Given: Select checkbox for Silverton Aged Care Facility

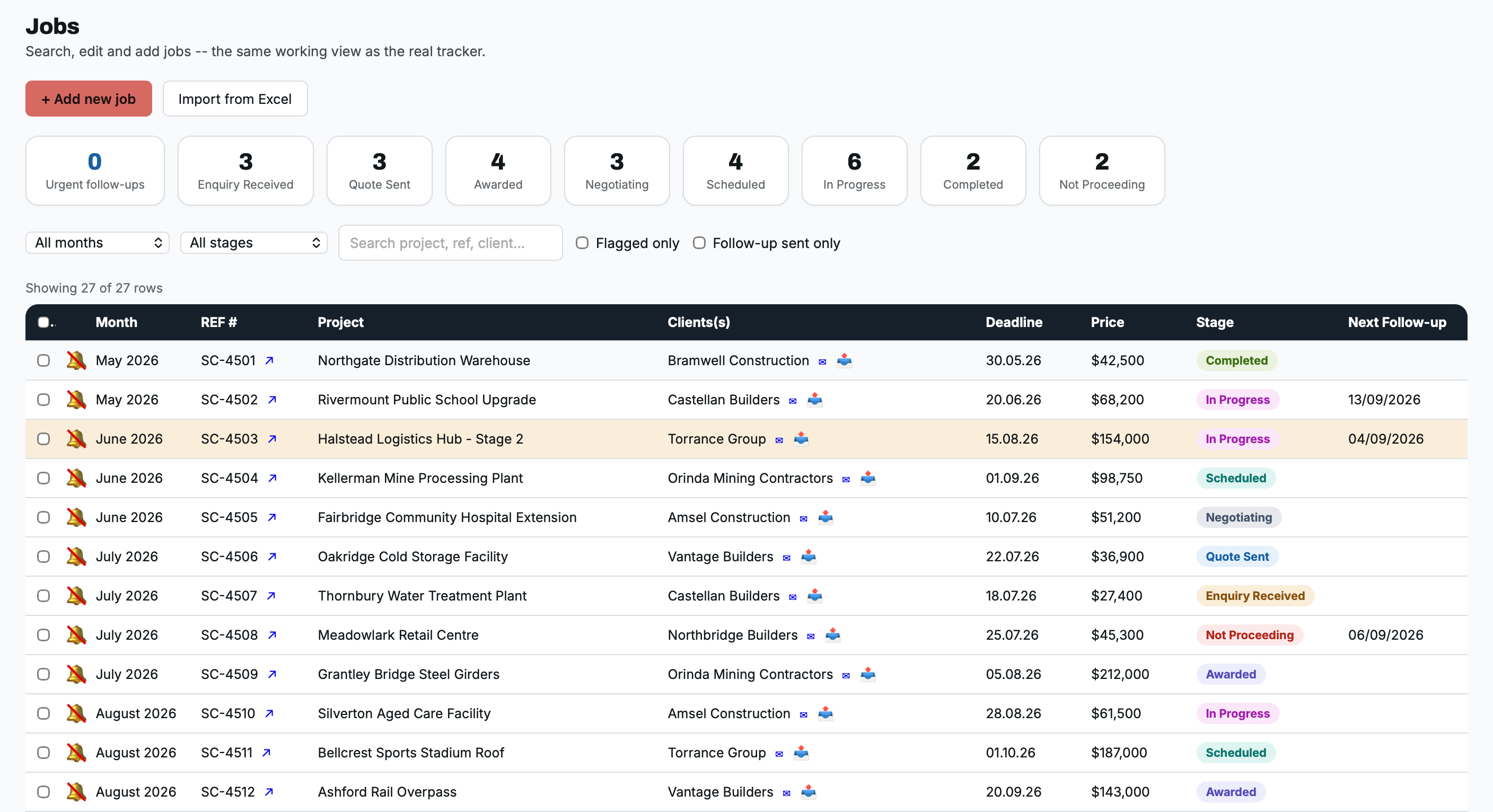Looking at the screenshot, I should (x=43, y=713).
